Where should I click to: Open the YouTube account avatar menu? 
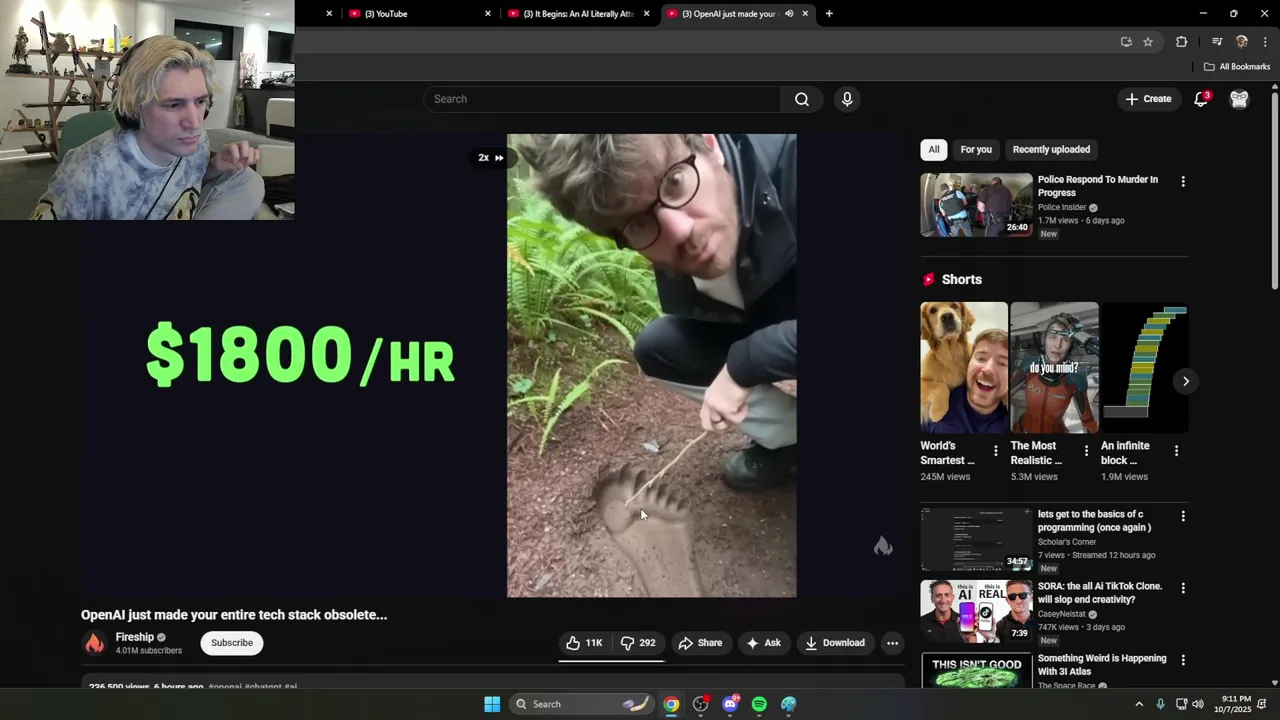1239,99
